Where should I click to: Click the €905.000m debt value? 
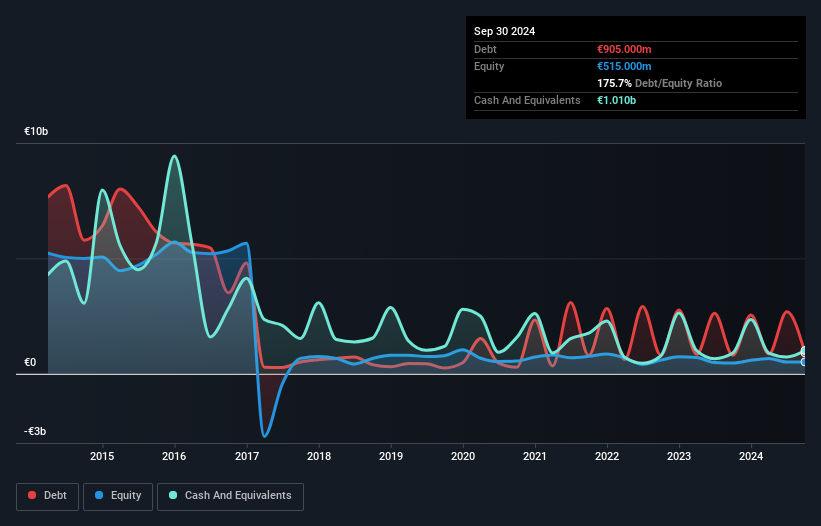624,49
